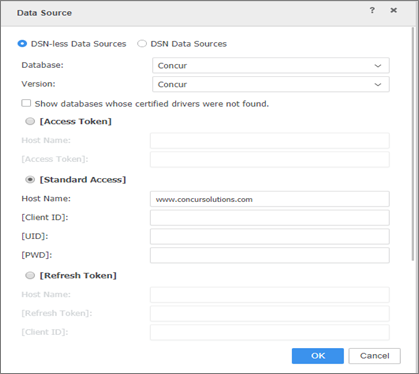Click the Cancel button
The height and width of the screenshot is (374, 419).
point(375,356)
